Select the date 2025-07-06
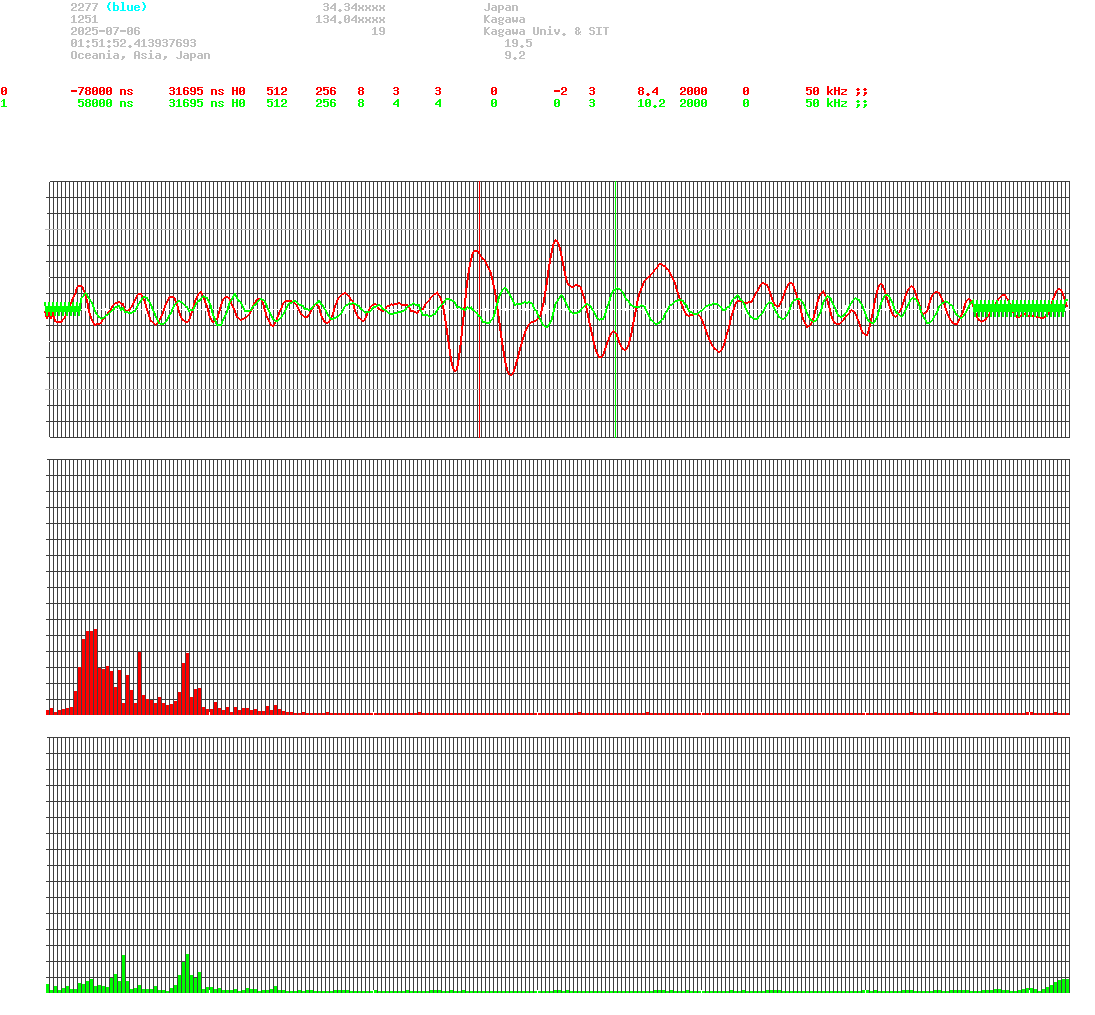1095x1015 pixels. click(105, 31)
